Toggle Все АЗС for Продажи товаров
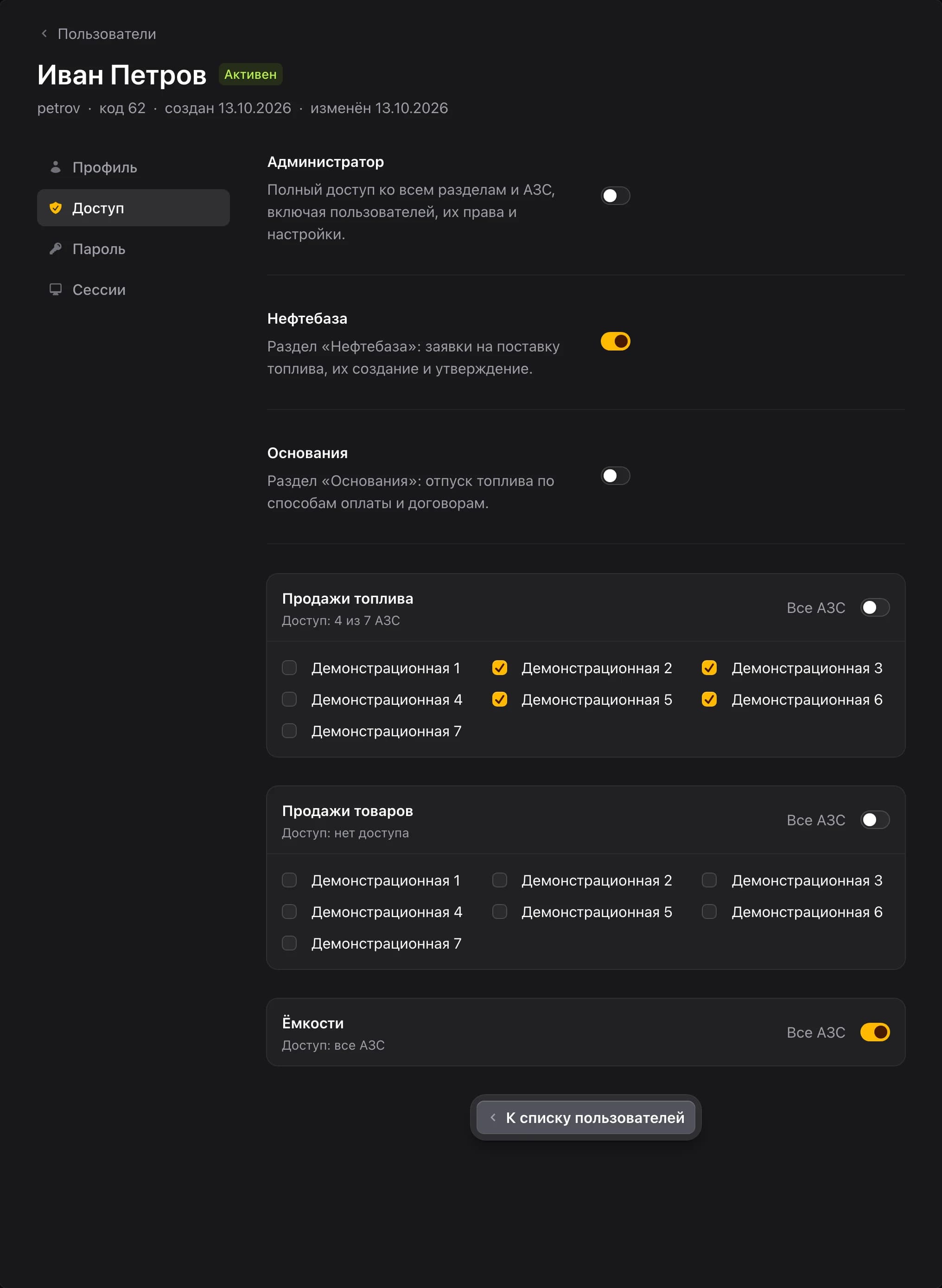The height and width of the screenshot is (1288, 942). click(x=875, y=819)
